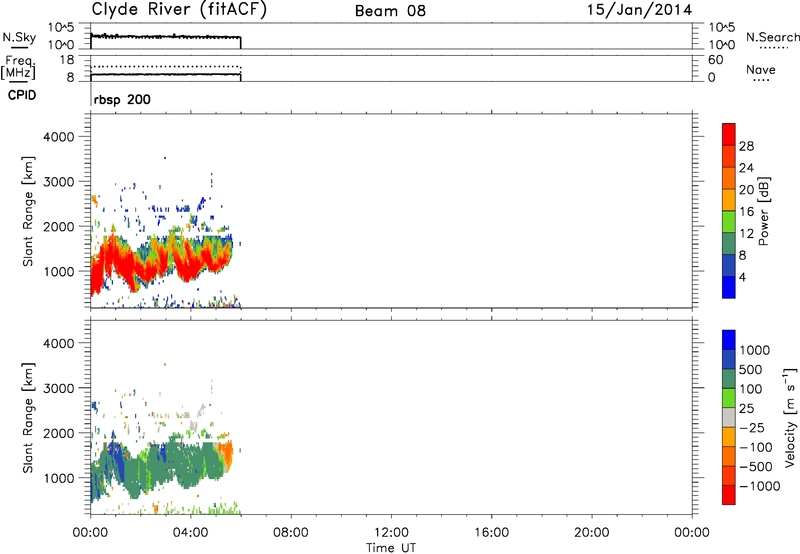Click the power panel 'Slant Range [km]' label
800x554 pixels.
[28, 211]
